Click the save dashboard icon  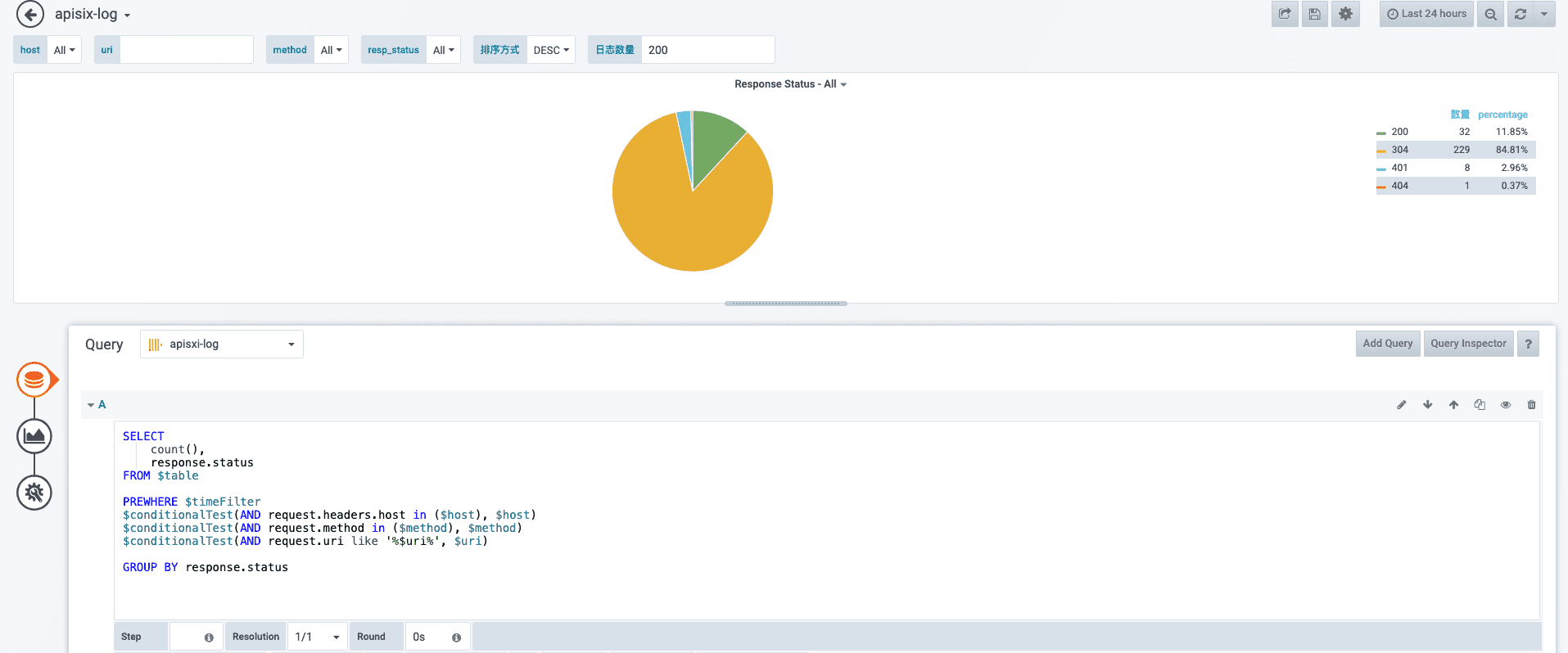(1314, 14)
